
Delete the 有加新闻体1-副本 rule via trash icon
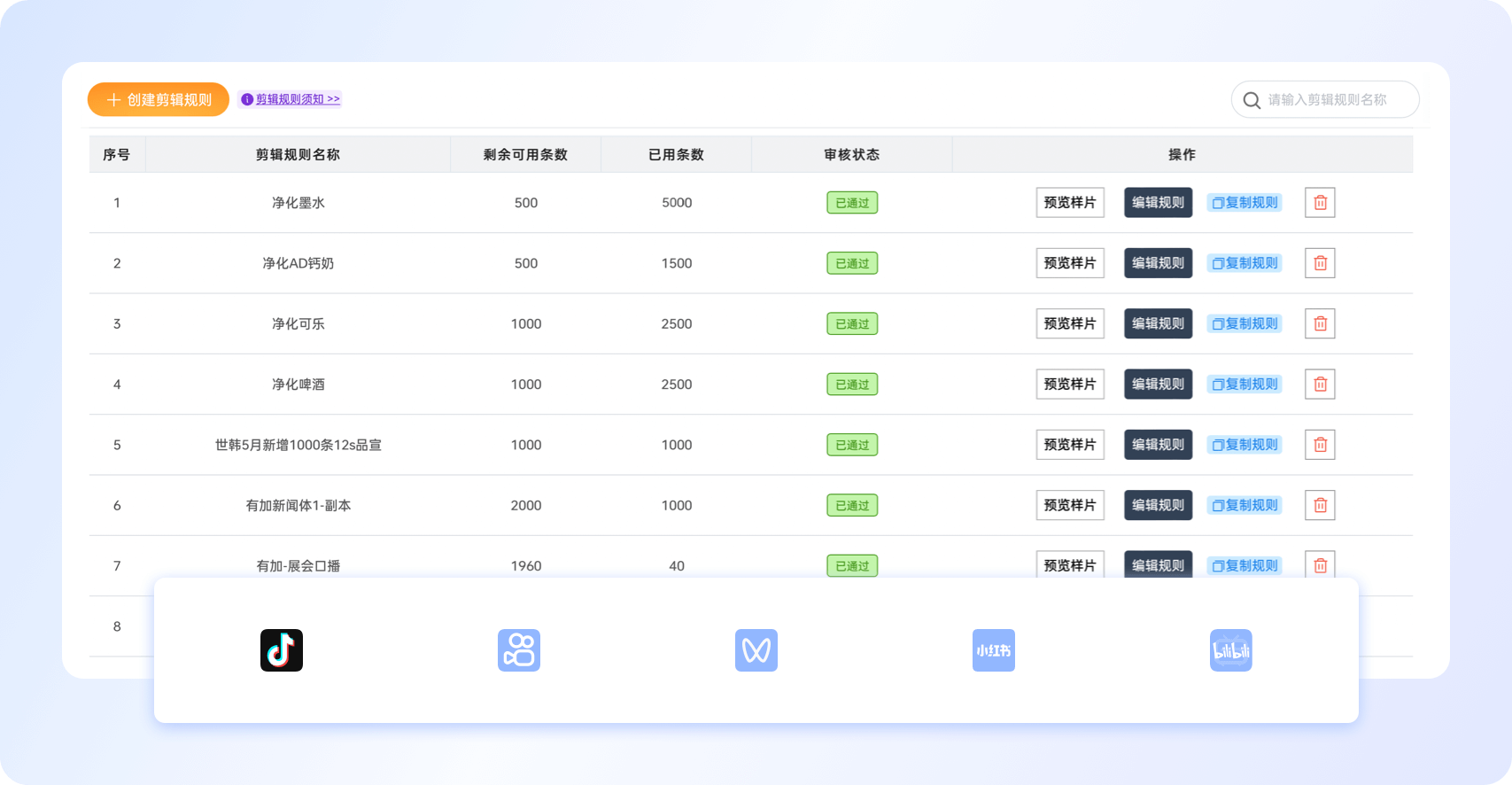coord(1320,505)
